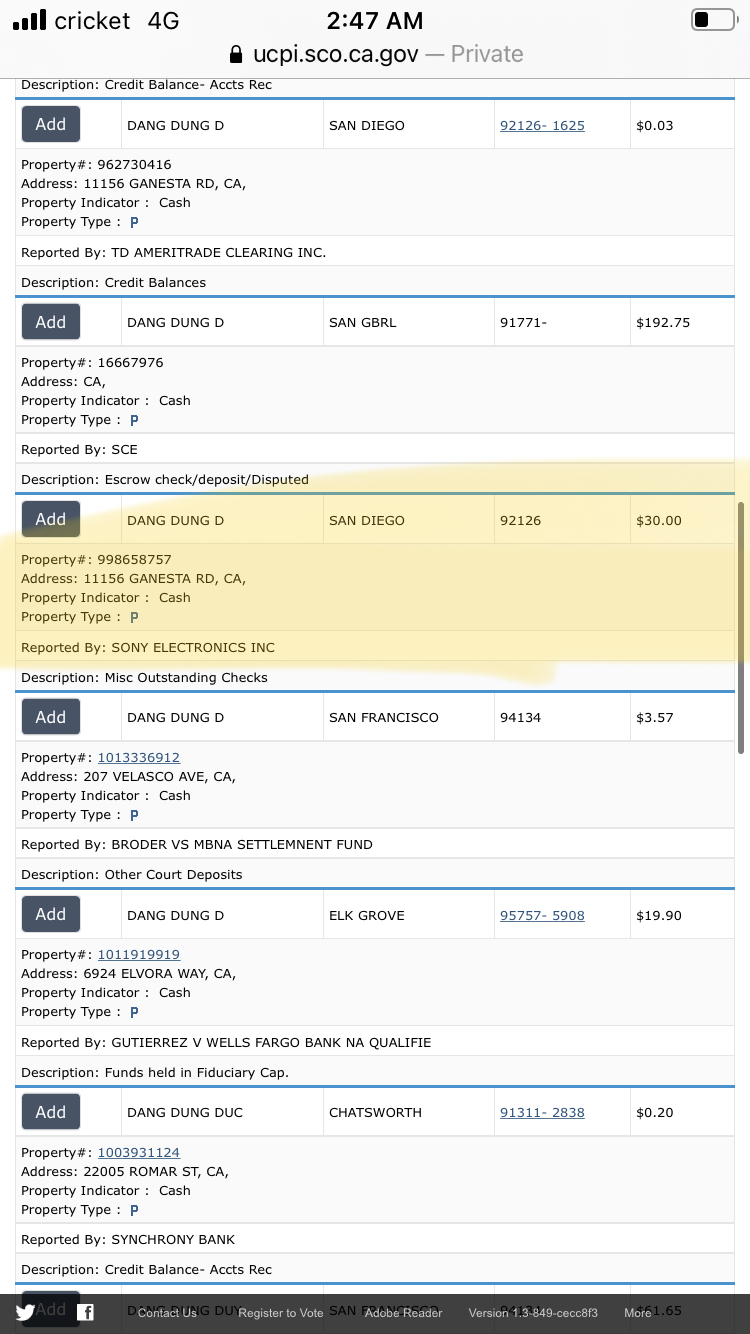The width and height of the screenshot is (750, 1334).
Task: Add the $30.00 Sony Electronics property
Action: click(51, 519)
